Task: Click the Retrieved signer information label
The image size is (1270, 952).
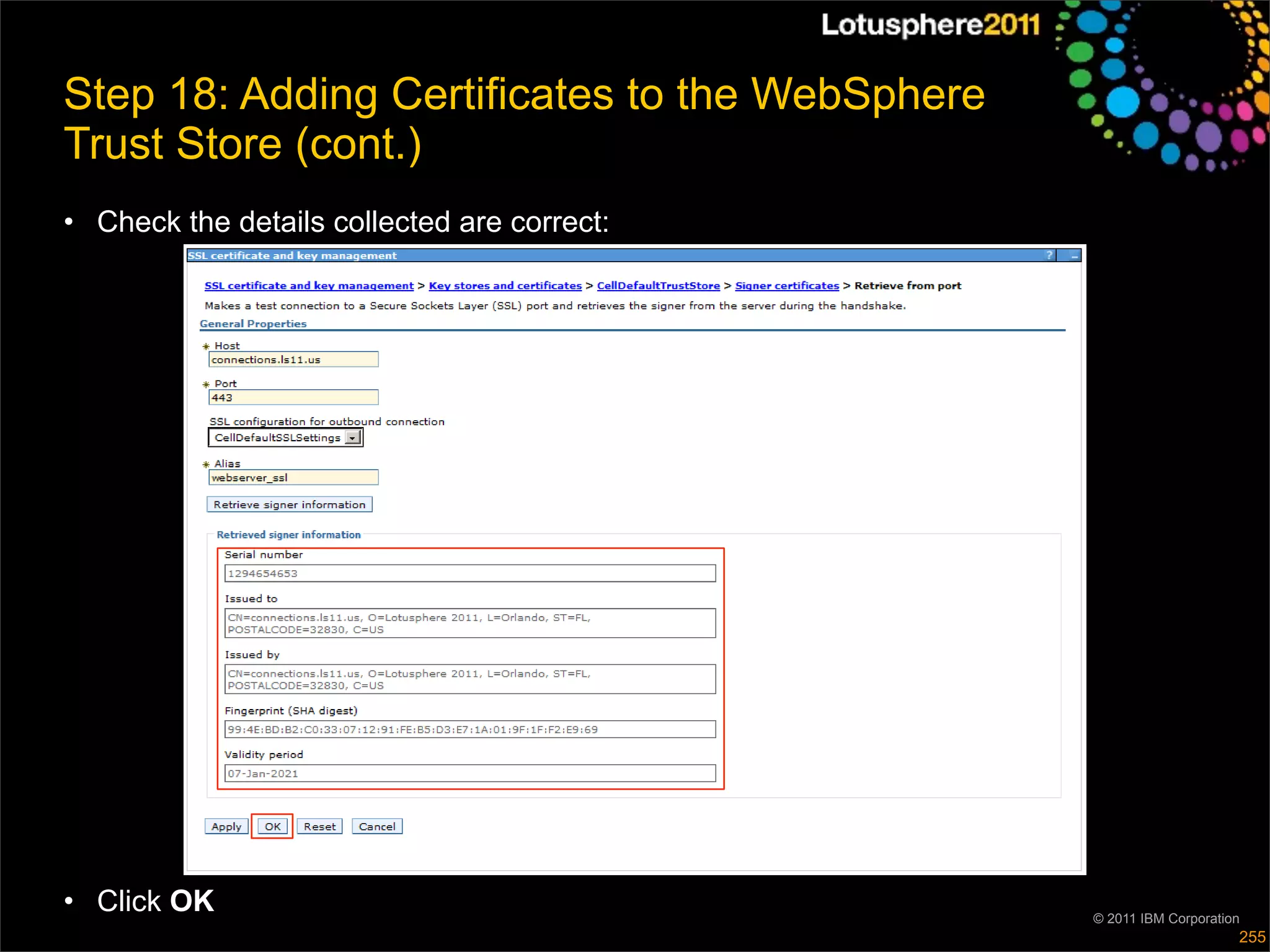Action: click(x=288, y=534)
